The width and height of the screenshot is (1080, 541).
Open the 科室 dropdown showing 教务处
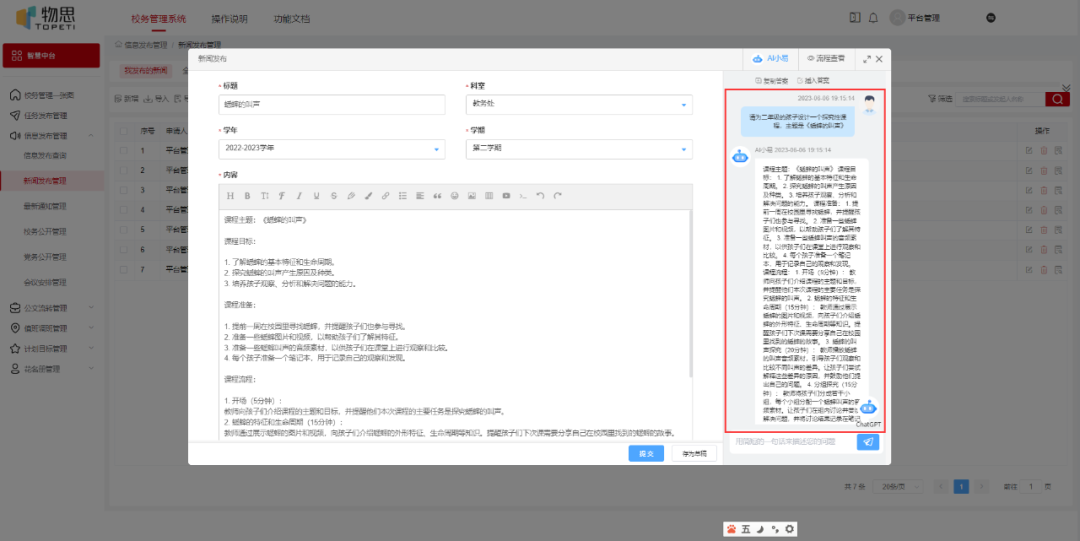[579, 105]
